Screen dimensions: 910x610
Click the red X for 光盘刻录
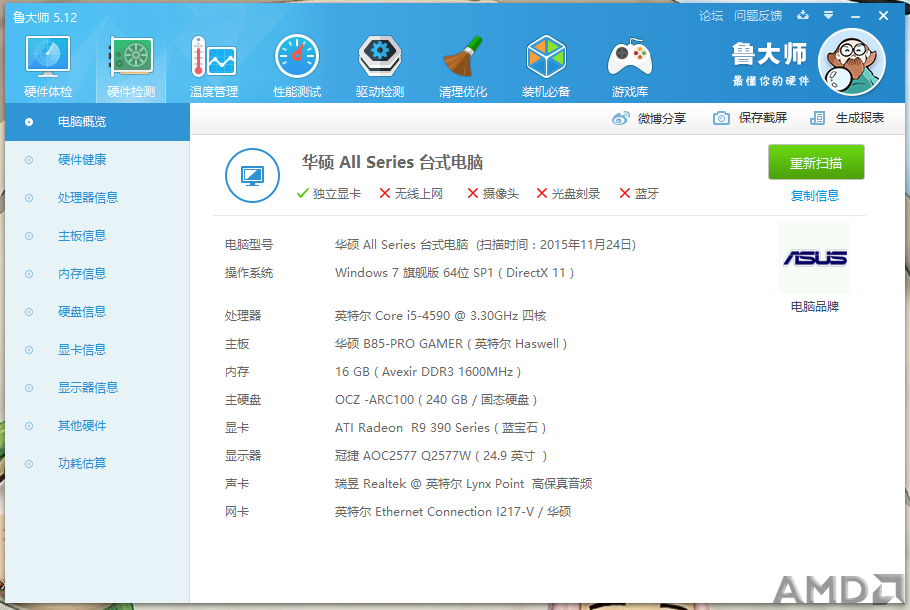(541, 193)
